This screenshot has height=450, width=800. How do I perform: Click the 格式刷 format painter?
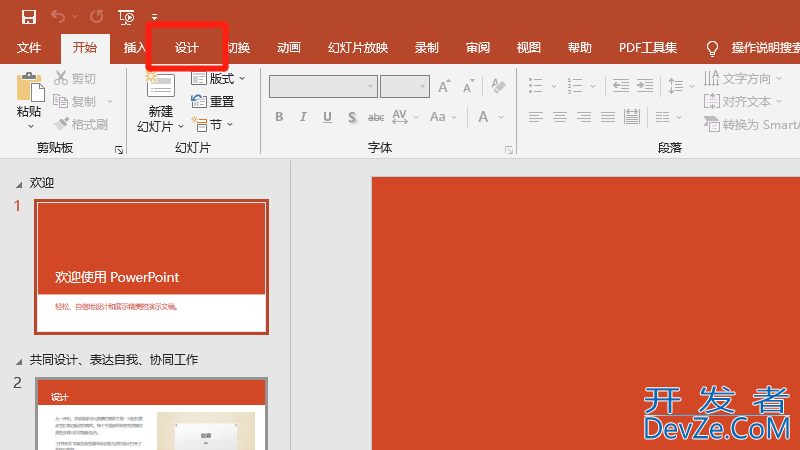click(x=81, y=124)
